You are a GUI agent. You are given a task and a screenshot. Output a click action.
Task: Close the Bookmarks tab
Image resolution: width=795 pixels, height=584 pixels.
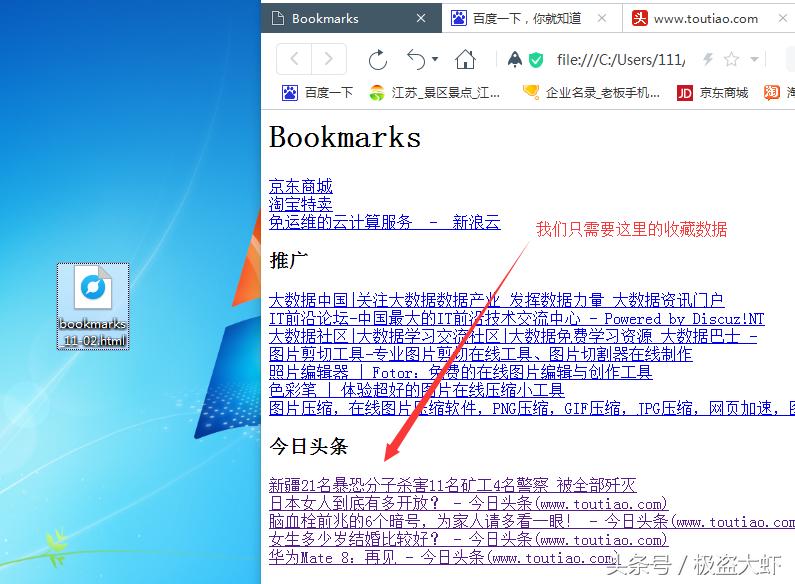coord(421,18)
